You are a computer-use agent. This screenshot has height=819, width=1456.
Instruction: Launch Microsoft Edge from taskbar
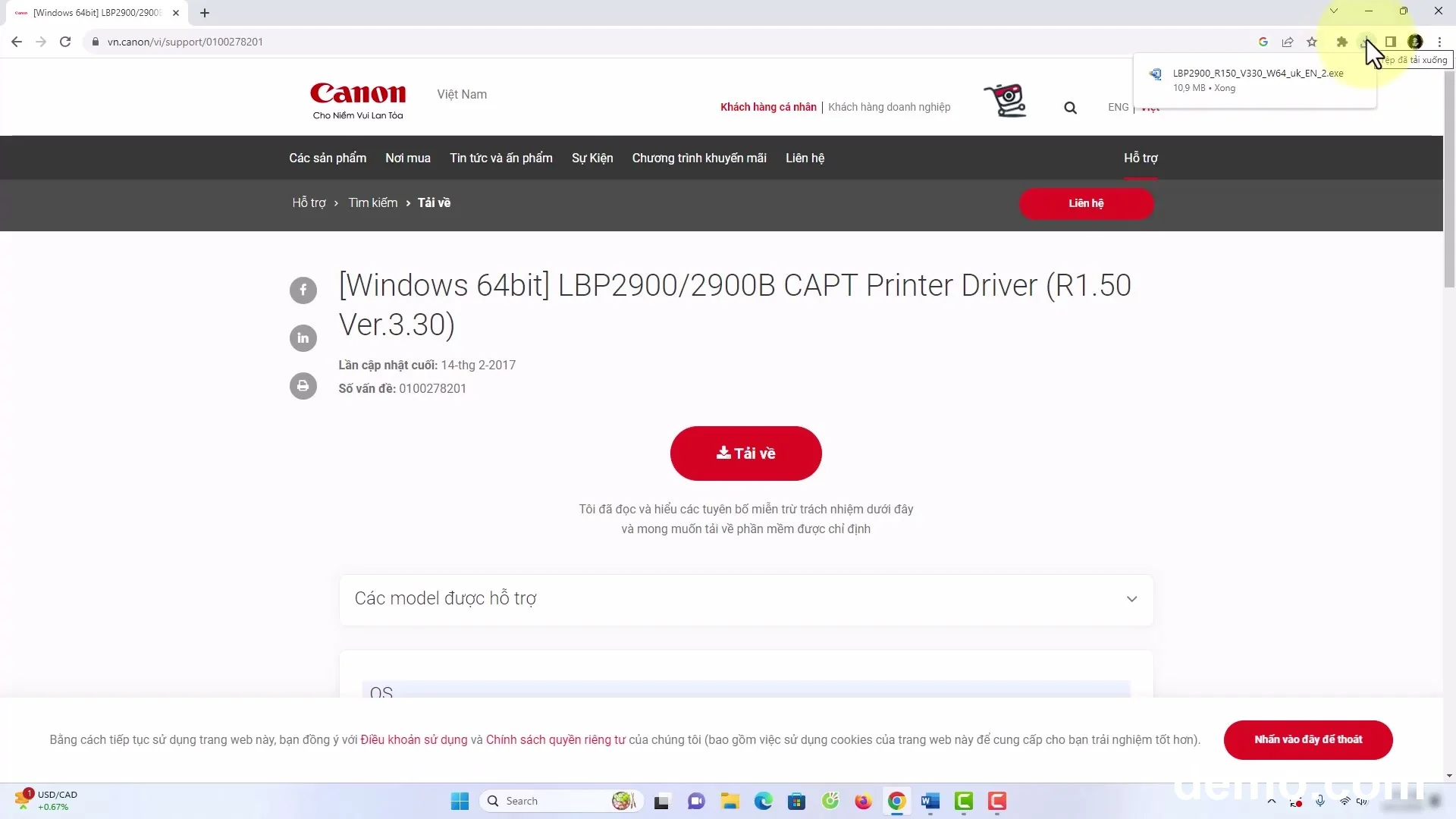pyautogui.click(x=763, y=801)
